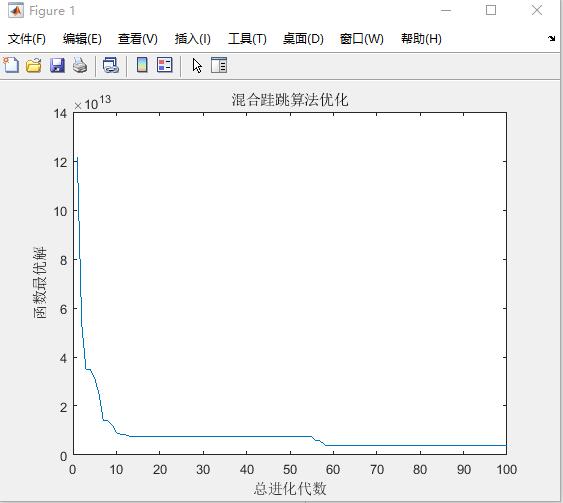Viewport: 563px width, 503px height.
Task: Click the x-axis tick label 80
Action: 420,469
